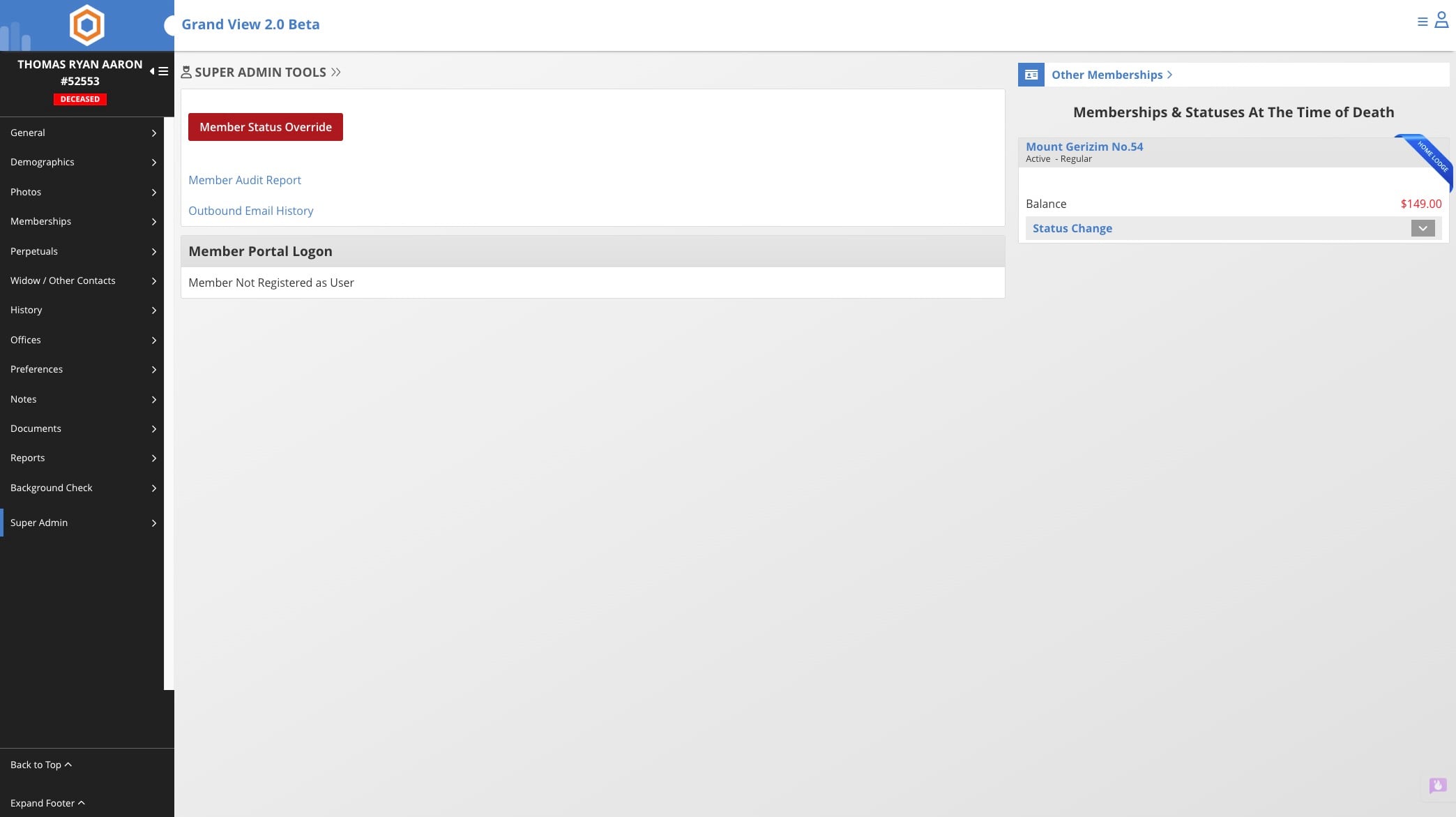Click the Super Admin Tools person icon
This screenshot has width=1456, height=817.
[186, 72]
